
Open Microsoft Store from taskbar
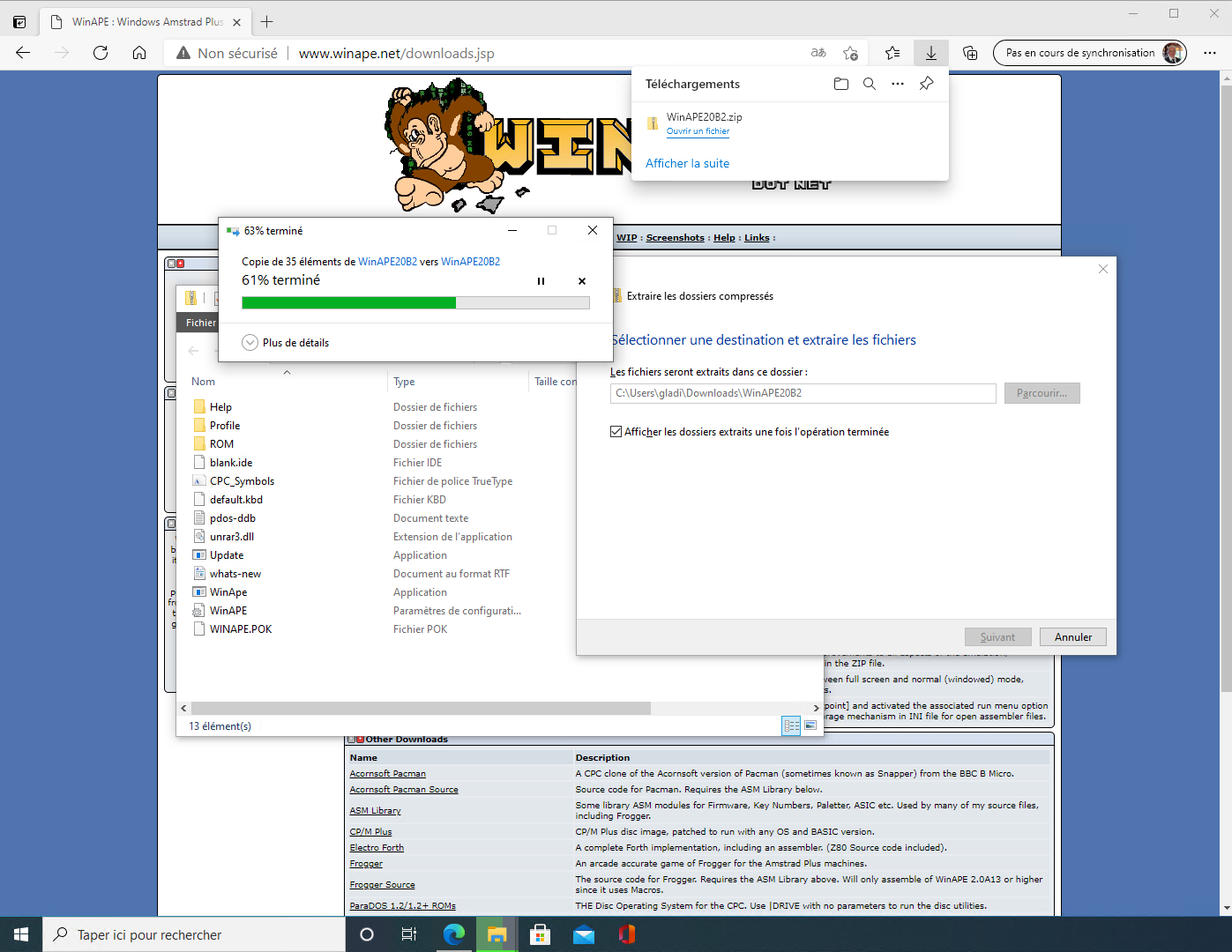540,934
